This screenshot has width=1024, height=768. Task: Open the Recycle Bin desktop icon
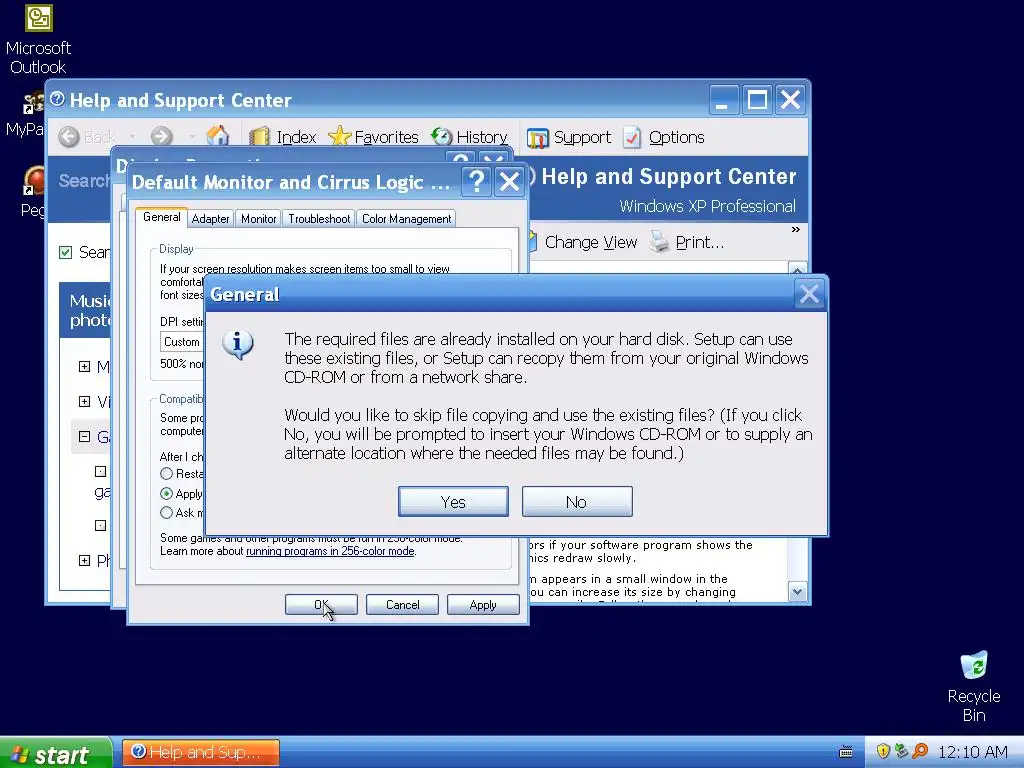point(974,686)
